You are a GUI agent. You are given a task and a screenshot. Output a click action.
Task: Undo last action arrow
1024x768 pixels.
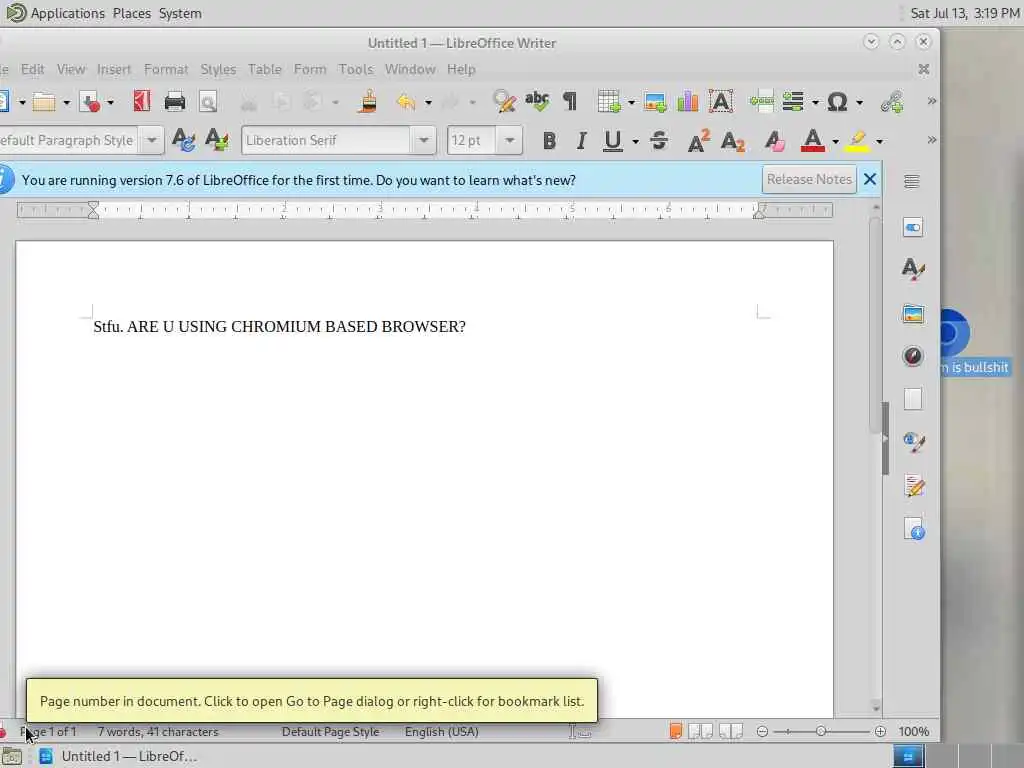406,101
